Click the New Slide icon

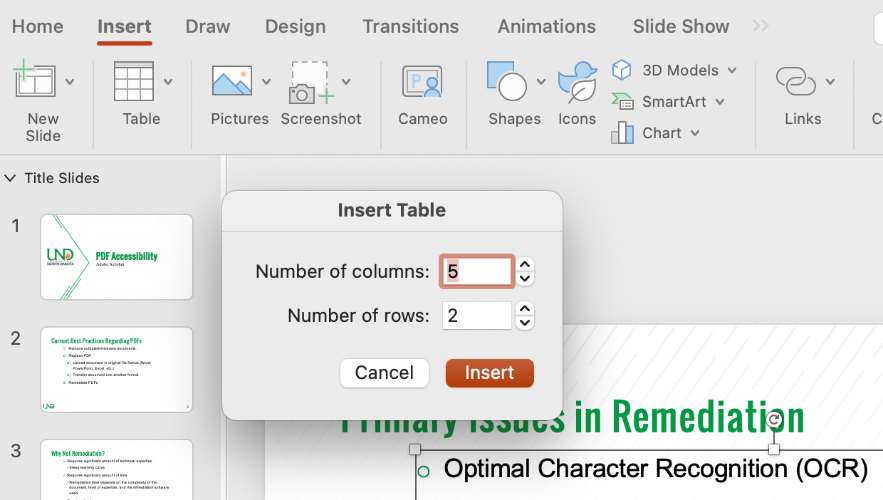tap(34, 79)
